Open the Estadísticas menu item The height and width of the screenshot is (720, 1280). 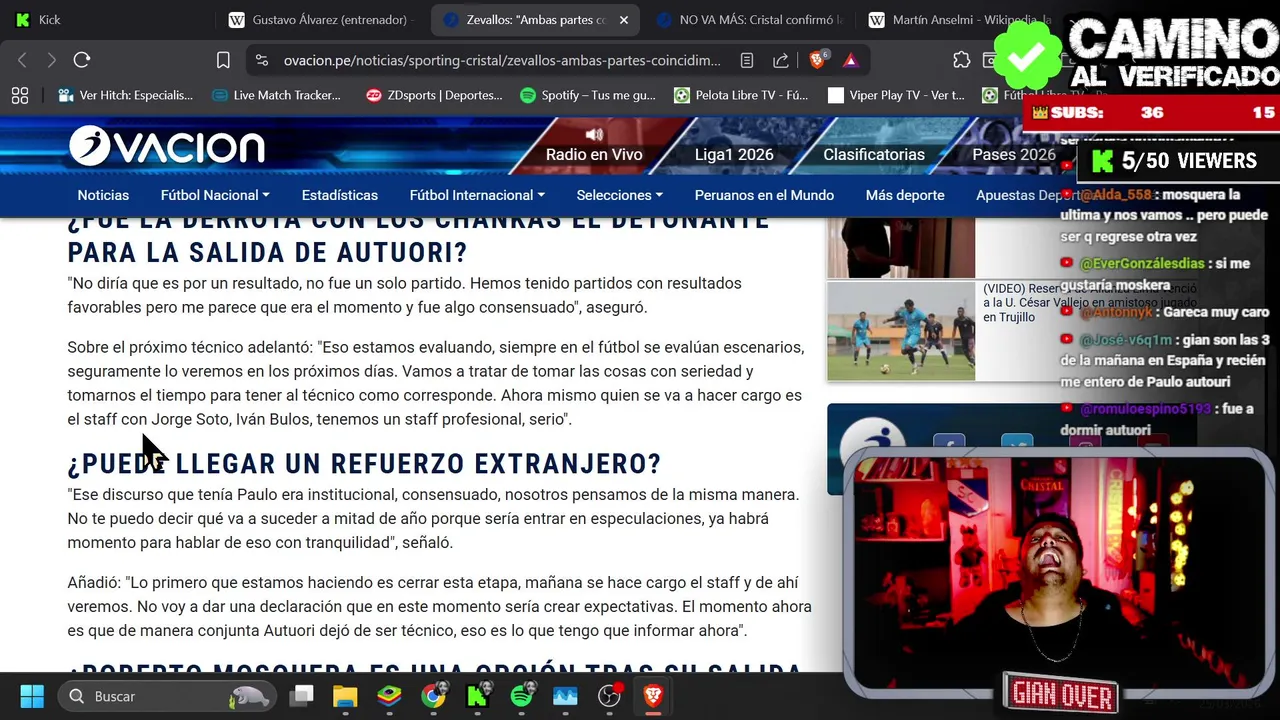click(x=340, y=195)
